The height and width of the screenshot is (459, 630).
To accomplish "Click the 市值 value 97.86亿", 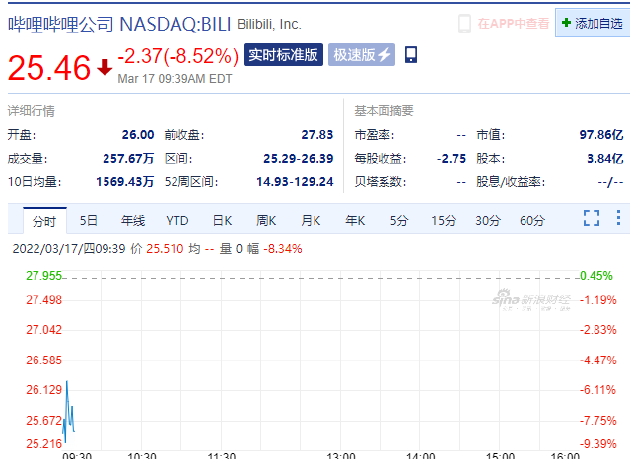I will [x=601, y=134].
